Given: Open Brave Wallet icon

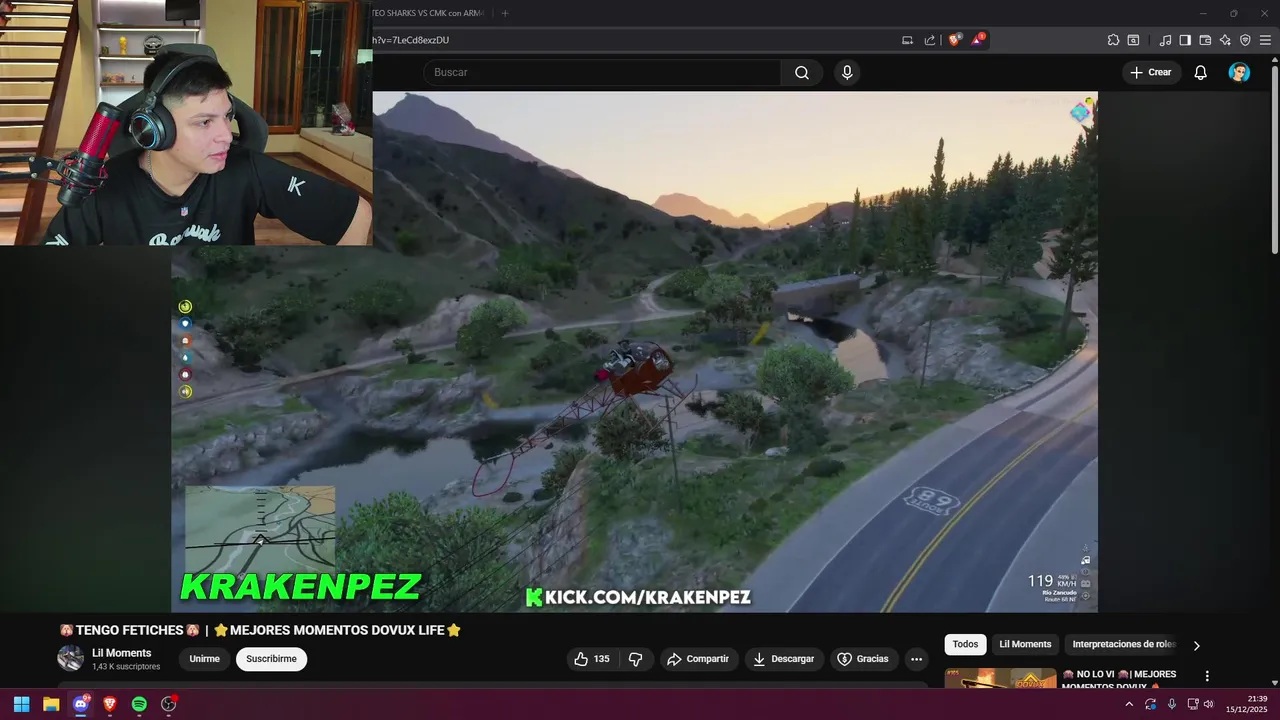Looking at the screenshot, I should pos(1205,40).
